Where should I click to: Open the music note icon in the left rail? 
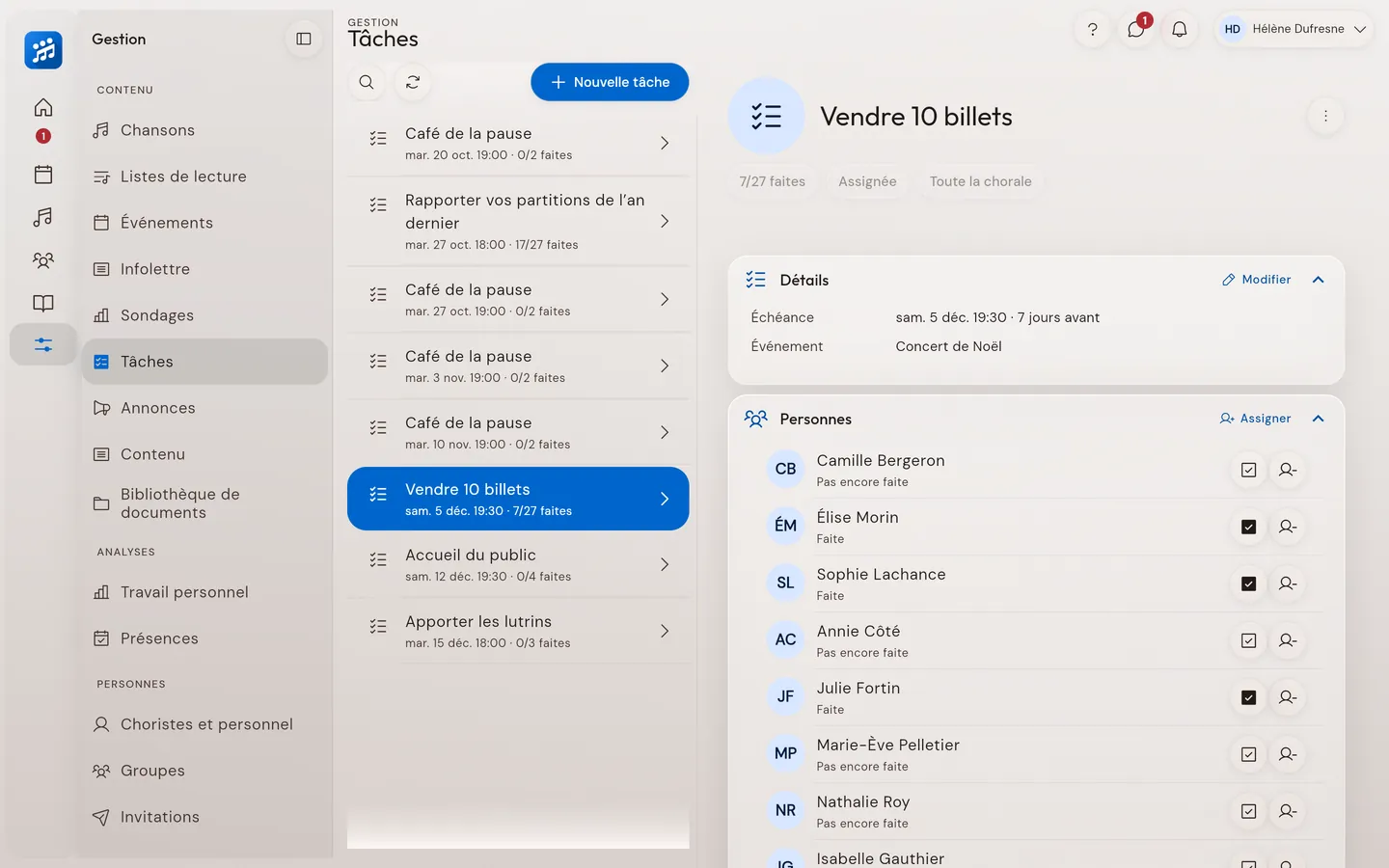pos(43,217)
